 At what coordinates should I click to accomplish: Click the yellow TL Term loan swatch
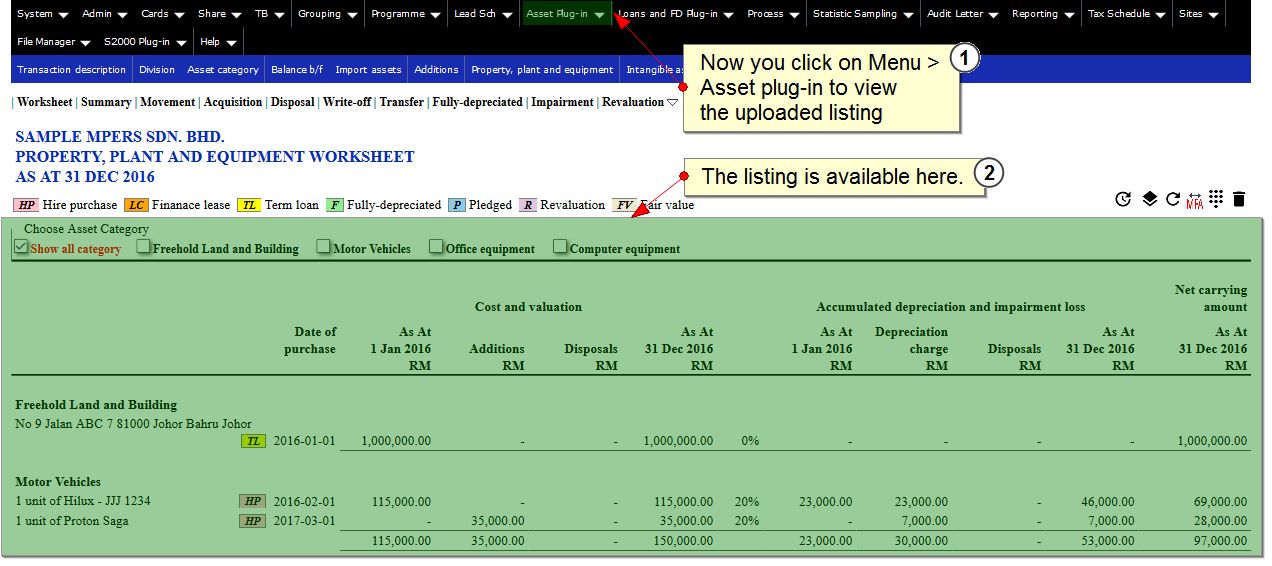(249, 205)
